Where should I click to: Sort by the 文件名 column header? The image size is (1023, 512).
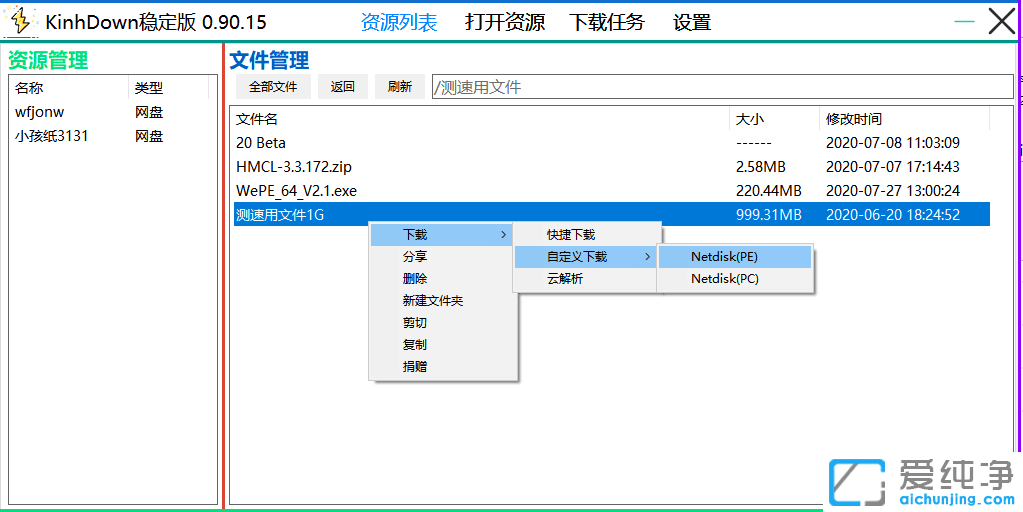pos(481,119)
